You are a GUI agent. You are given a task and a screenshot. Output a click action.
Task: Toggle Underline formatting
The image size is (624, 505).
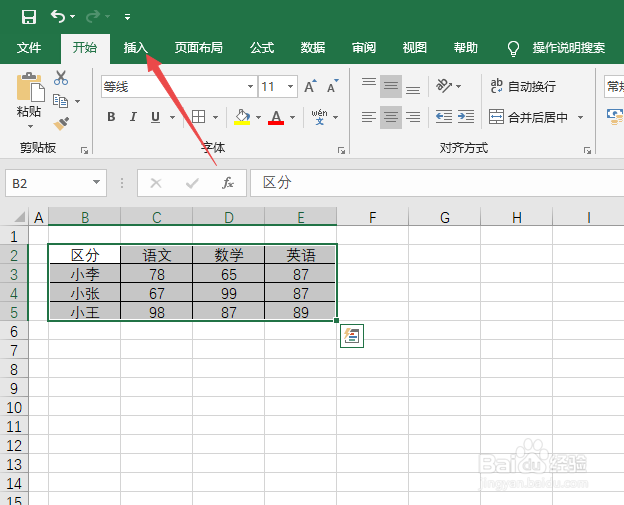click(155, 117)
